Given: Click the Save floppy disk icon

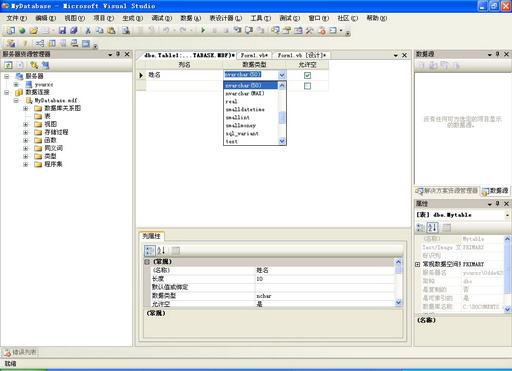Looking at the screenshot, I should (x=62, y=31).
